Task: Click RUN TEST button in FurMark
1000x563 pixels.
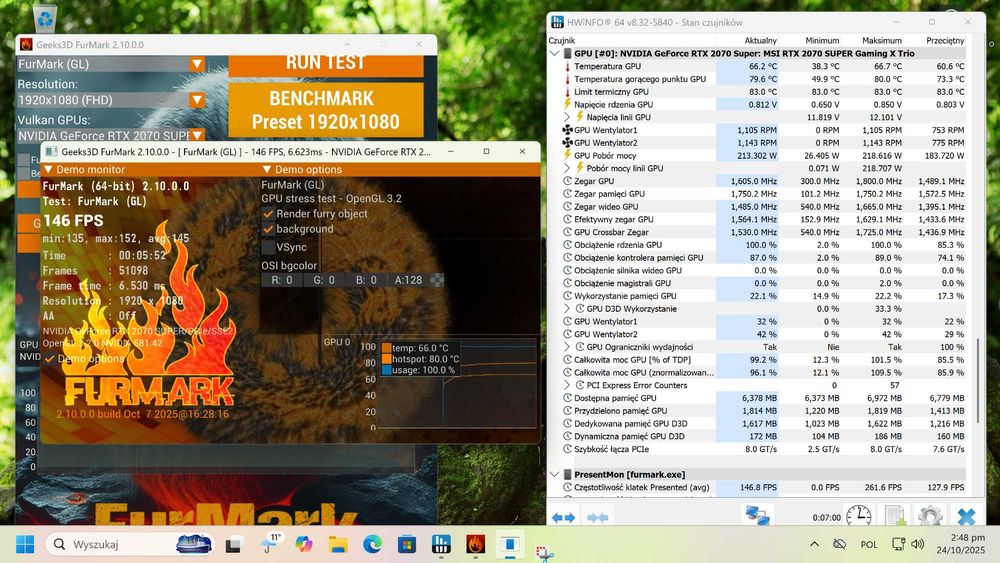Action: (326, 64)
